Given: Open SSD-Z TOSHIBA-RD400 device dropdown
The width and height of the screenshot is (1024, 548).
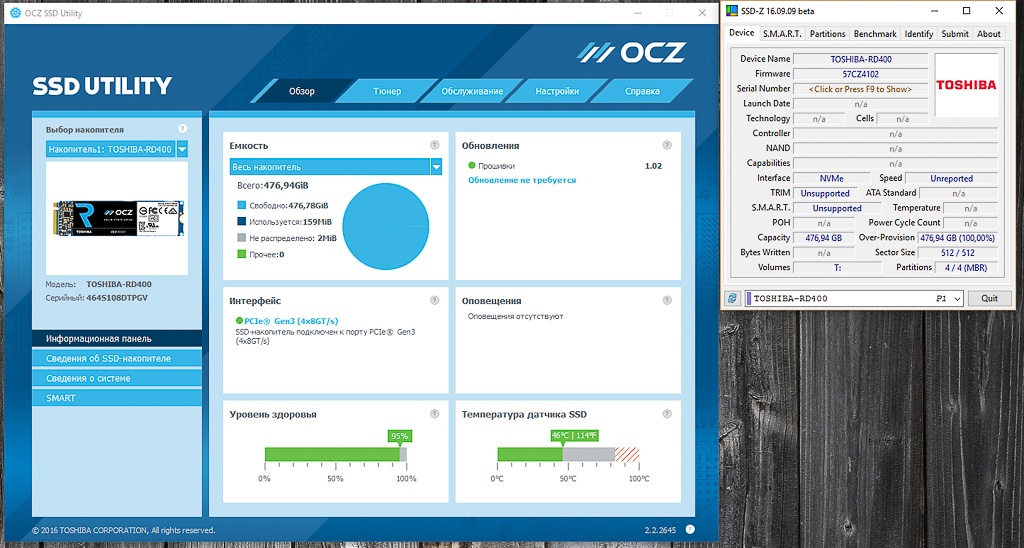Looking at the screenshot, I should (854, 298).
